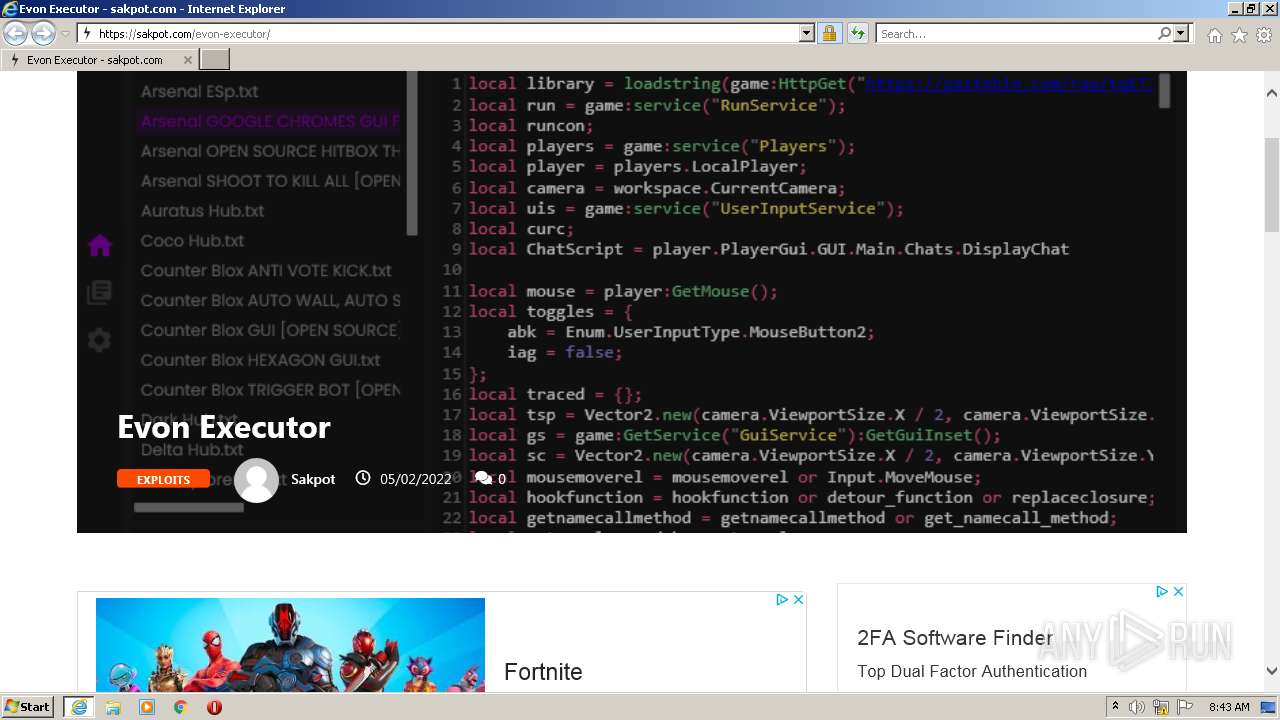1280x720 pixels.
Task: Open a new blank tab
Action: (215, 60)
